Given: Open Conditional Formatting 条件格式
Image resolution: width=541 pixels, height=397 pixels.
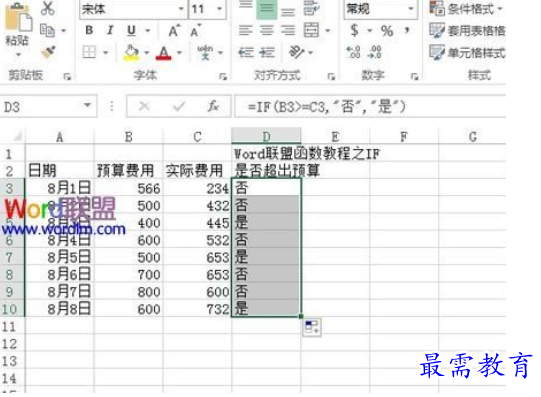Looking at the screenshot, I should [466, 9].
